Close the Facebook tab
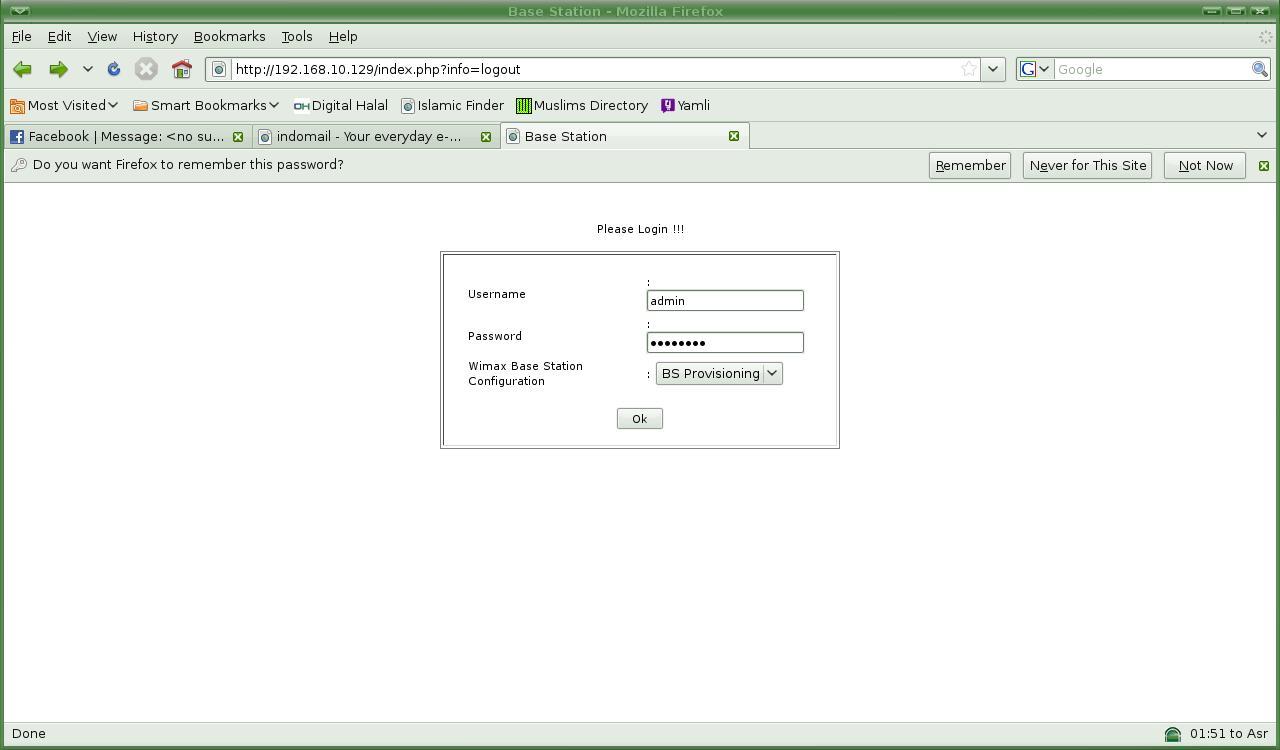The width and height of the screenshot is (1280, 750). 238,136
